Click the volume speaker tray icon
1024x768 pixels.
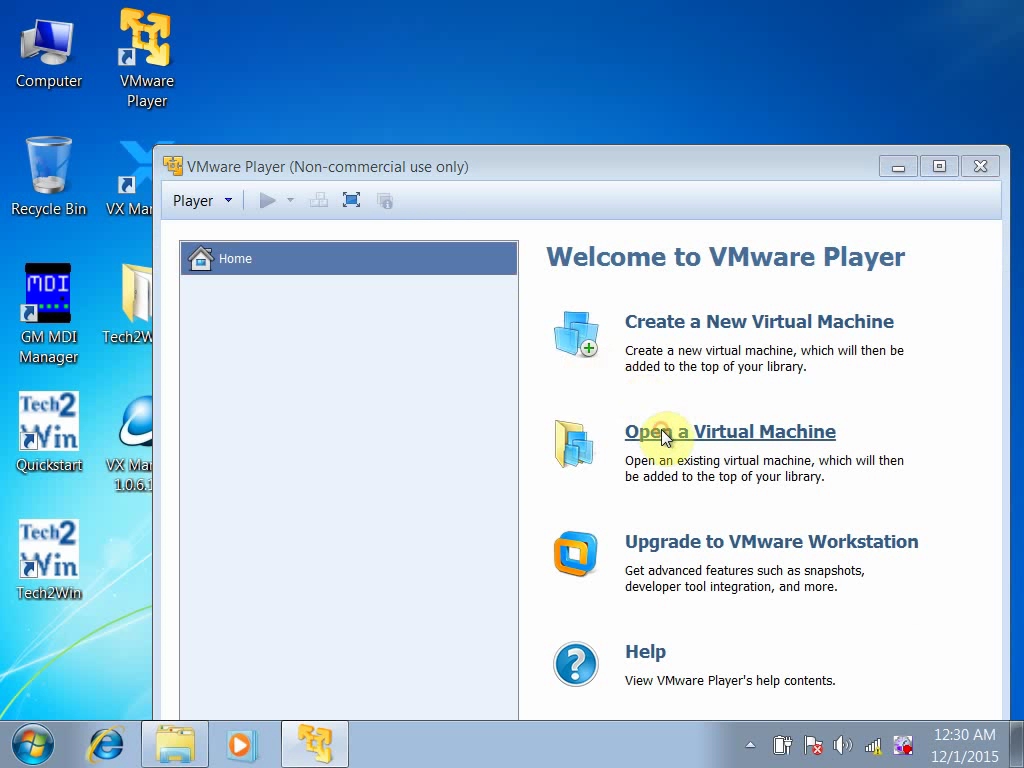point(842,744)
